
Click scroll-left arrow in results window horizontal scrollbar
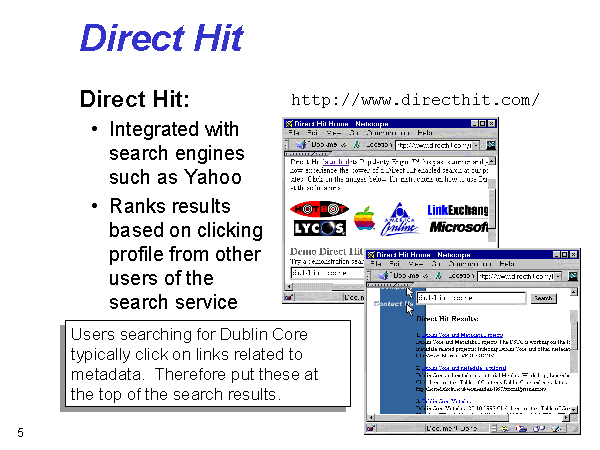click(x=370, y=417)
